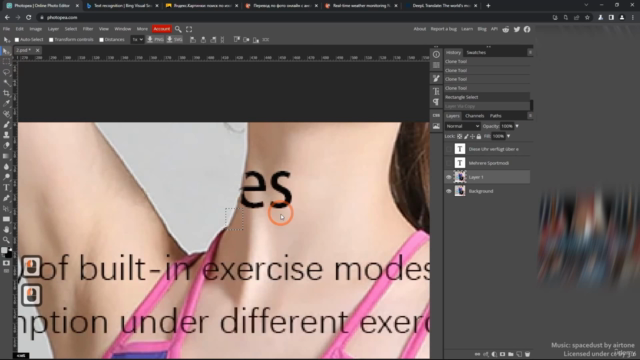
Task: Show the 'Mehrere Sportmodi' text layer
Action: point(449,163)
